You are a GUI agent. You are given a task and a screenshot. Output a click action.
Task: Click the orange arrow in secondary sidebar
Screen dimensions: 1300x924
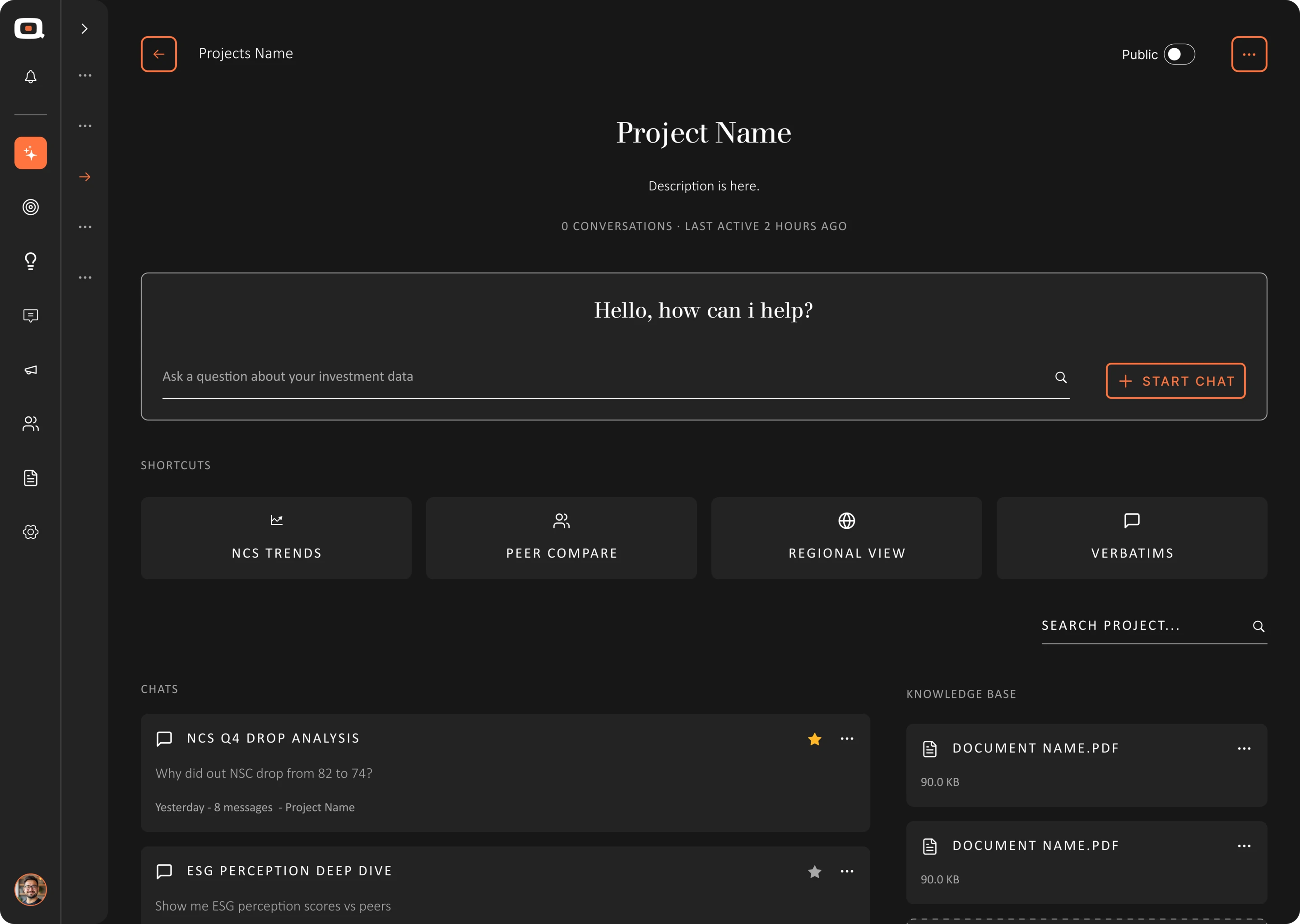pos(85,177)
